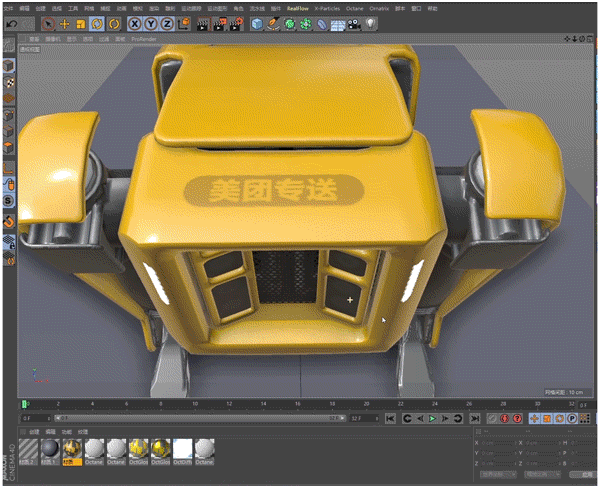Toggle the Z axis lock

(167, 24)
